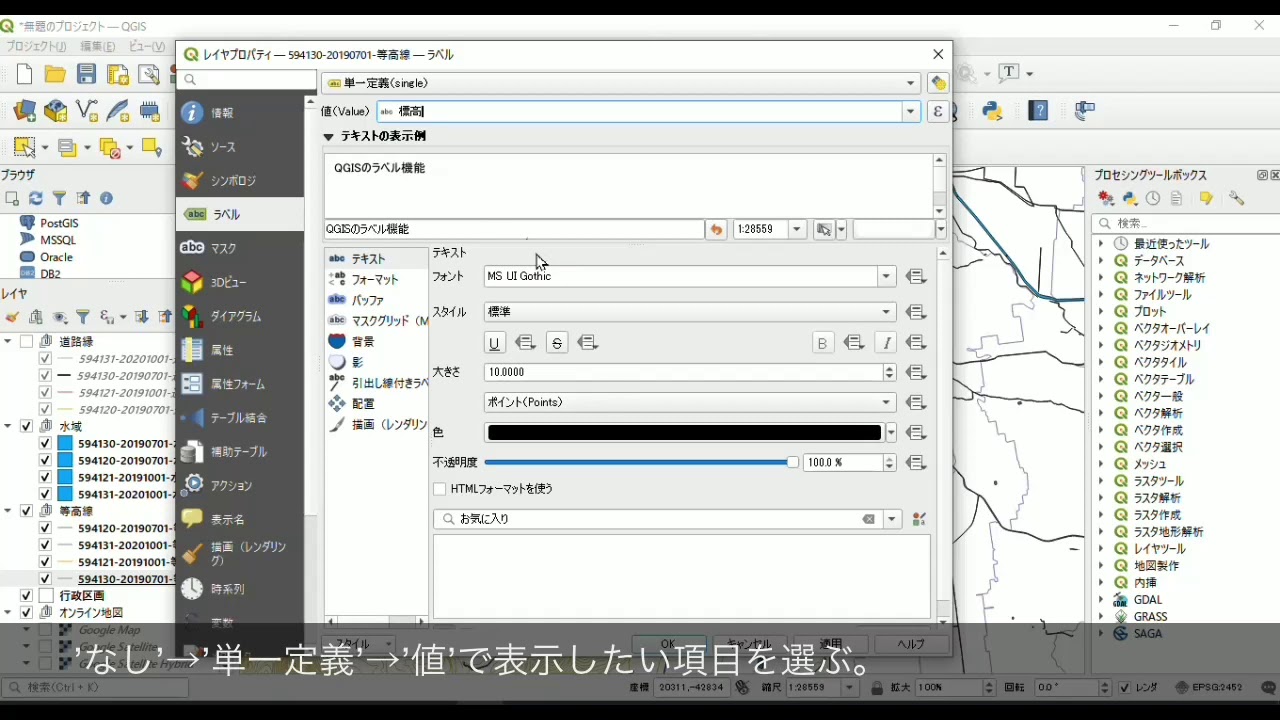This screenshot has width=1280, height=720.
Task: Open the シンボロジ (Symbology) page
Action: tap(239, 181)
